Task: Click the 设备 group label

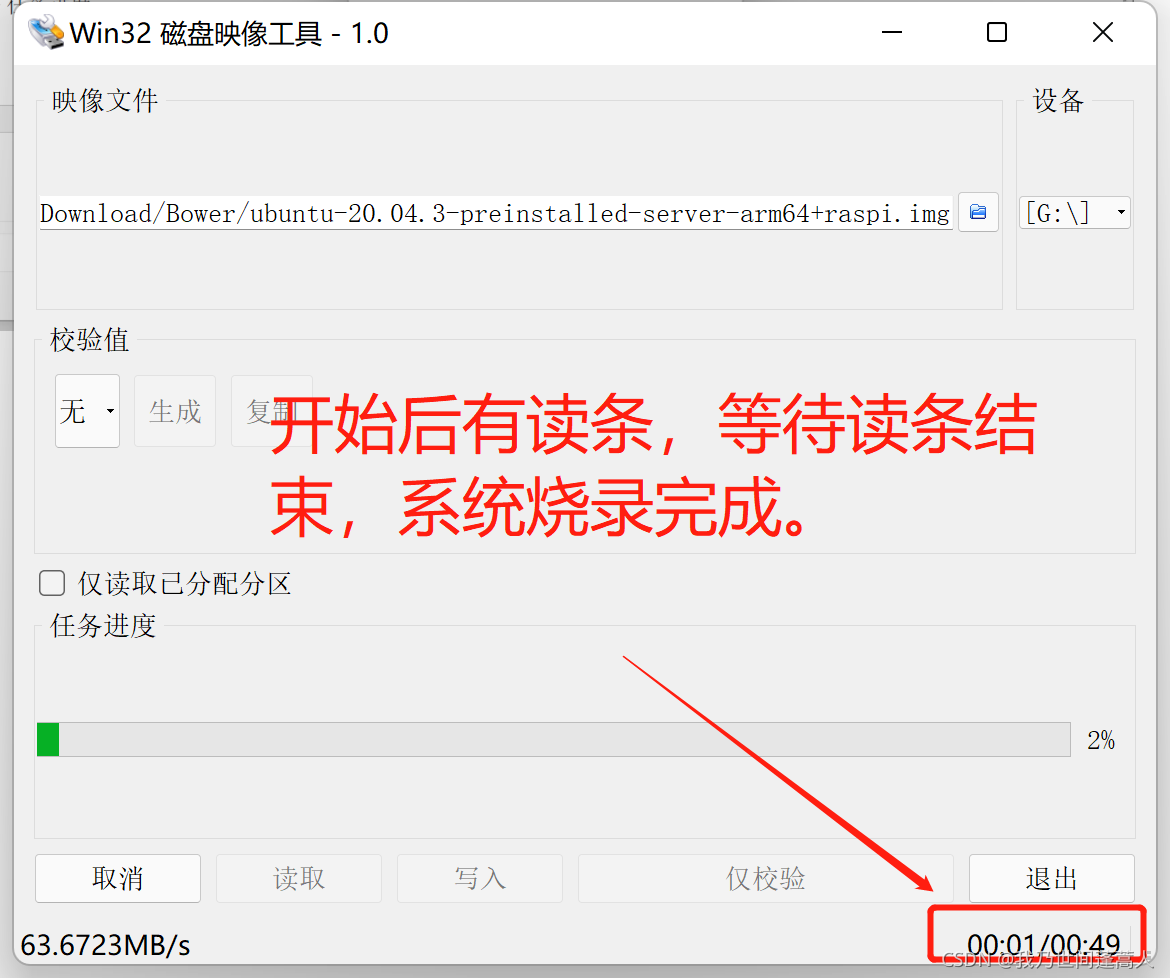Action: pos(1058,101)
